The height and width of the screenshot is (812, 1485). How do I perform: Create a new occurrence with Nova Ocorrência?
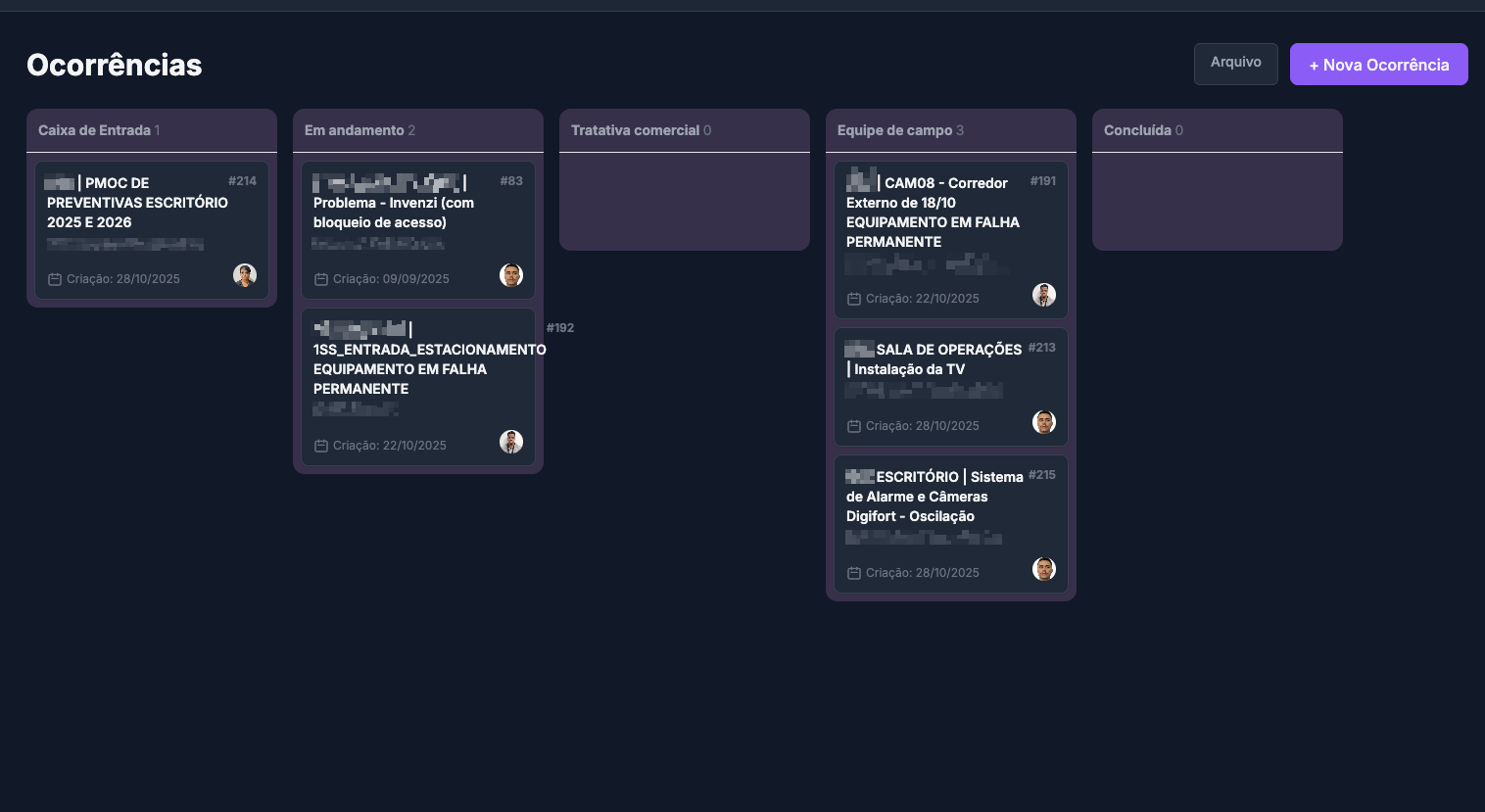tap(1378, 64)
